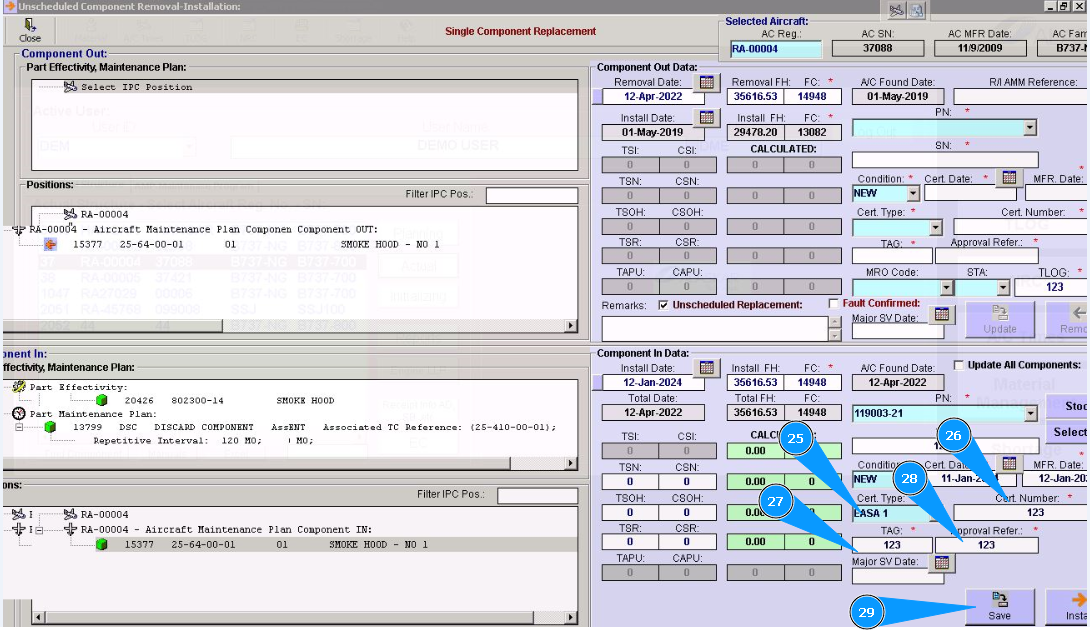Image resolution: width=1090 pixels, height=633 pixels.
Task: Click the Stock button
Action: [1068, 406]
